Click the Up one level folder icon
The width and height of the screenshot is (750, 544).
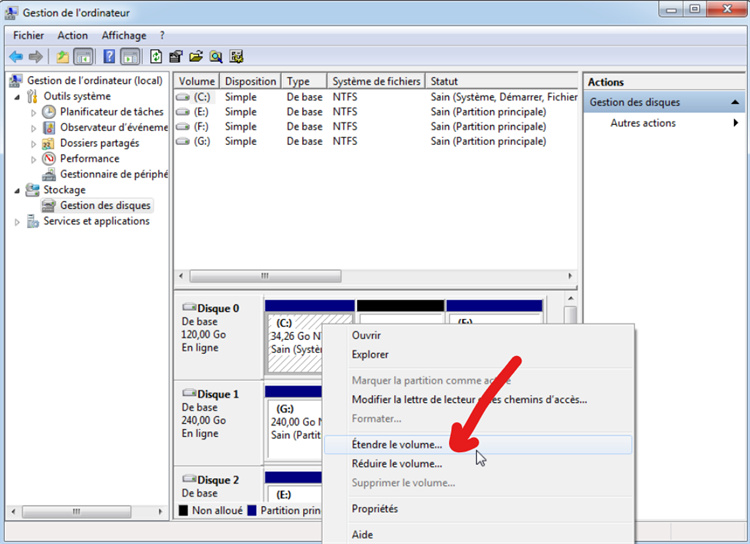[x=62, y=57]
